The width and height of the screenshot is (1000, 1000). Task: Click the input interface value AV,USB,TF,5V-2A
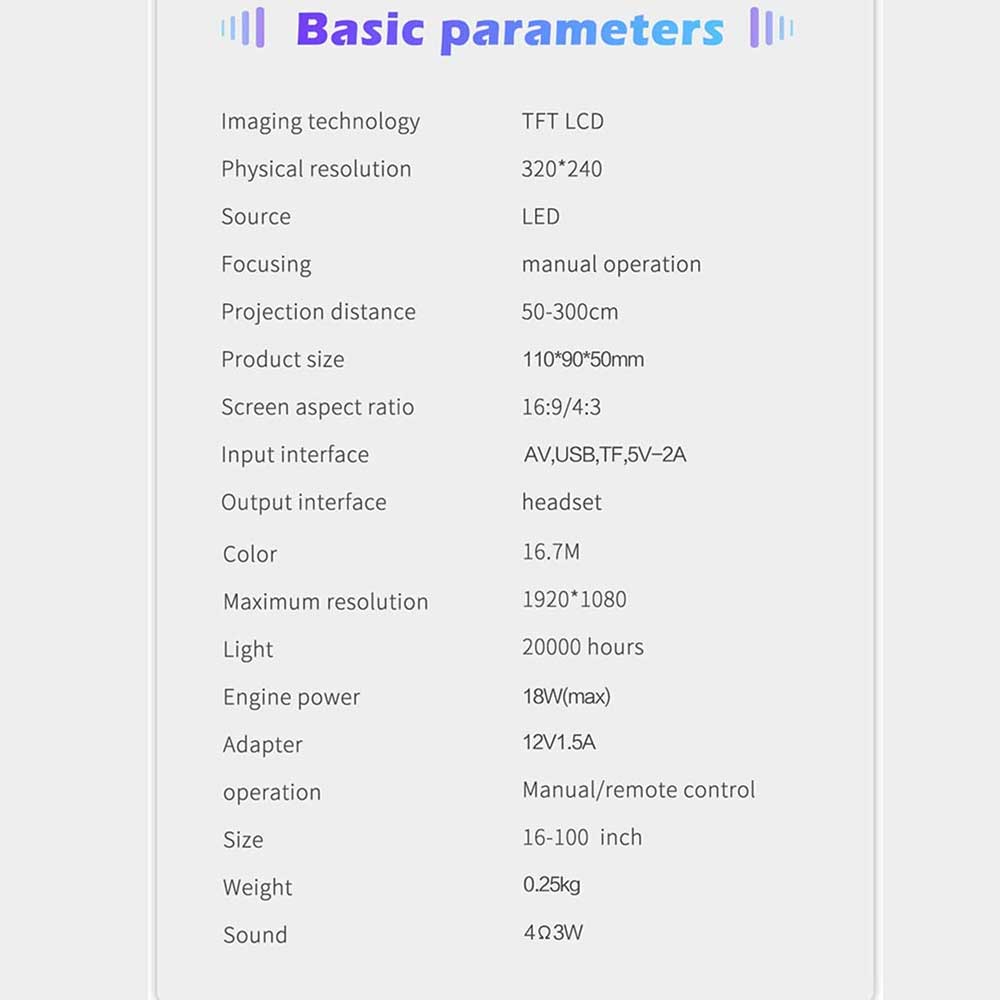tap(604, 455)
